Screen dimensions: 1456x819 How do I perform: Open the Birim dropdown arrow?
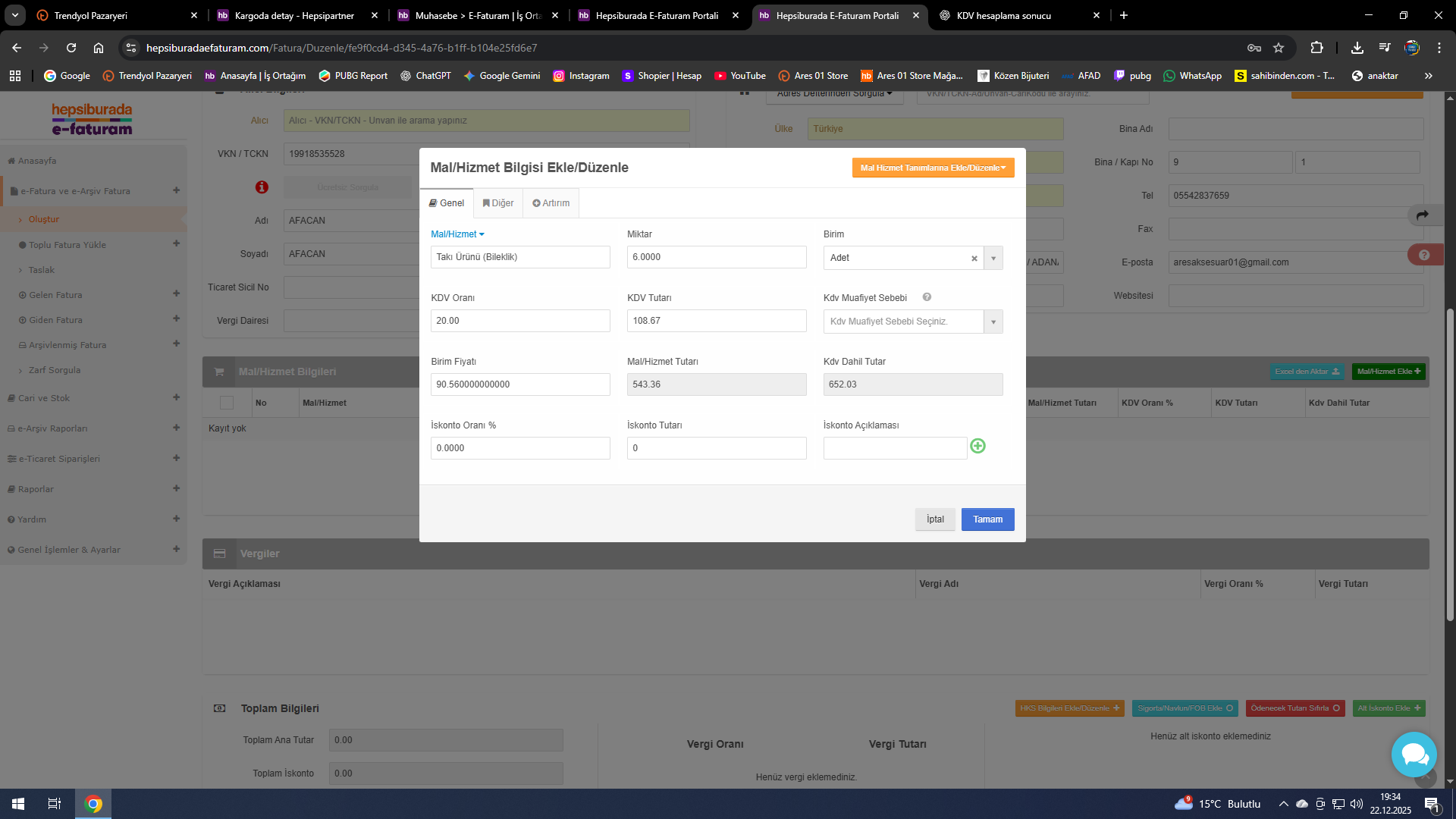[993, 259]
